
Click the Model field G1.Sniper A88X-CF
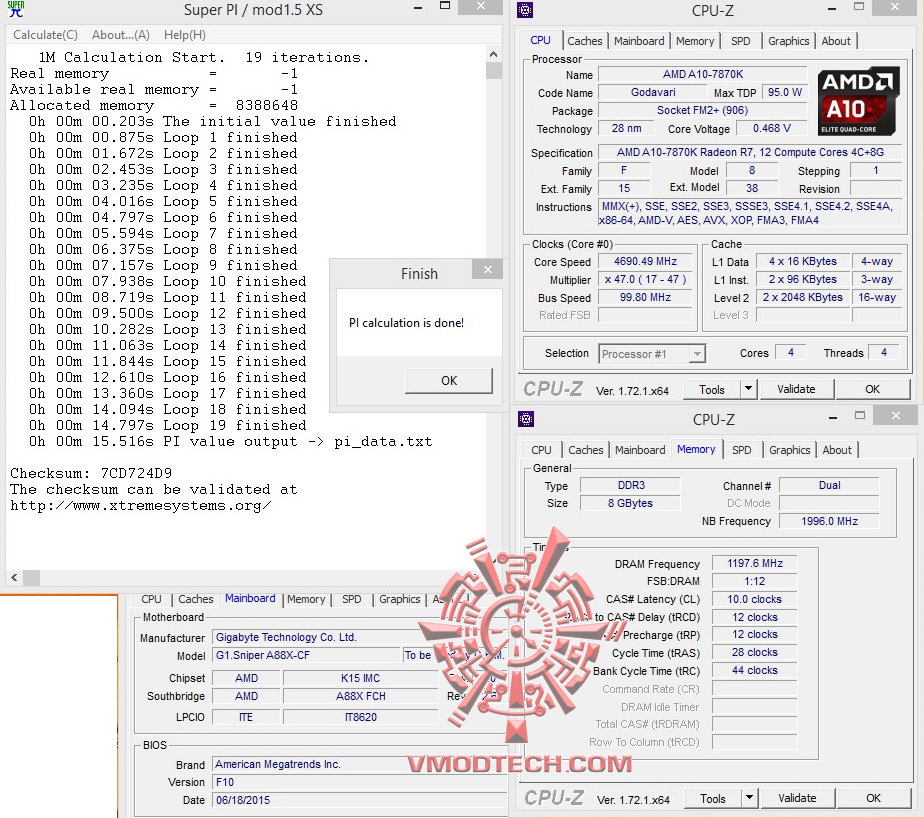click(305, 655)
